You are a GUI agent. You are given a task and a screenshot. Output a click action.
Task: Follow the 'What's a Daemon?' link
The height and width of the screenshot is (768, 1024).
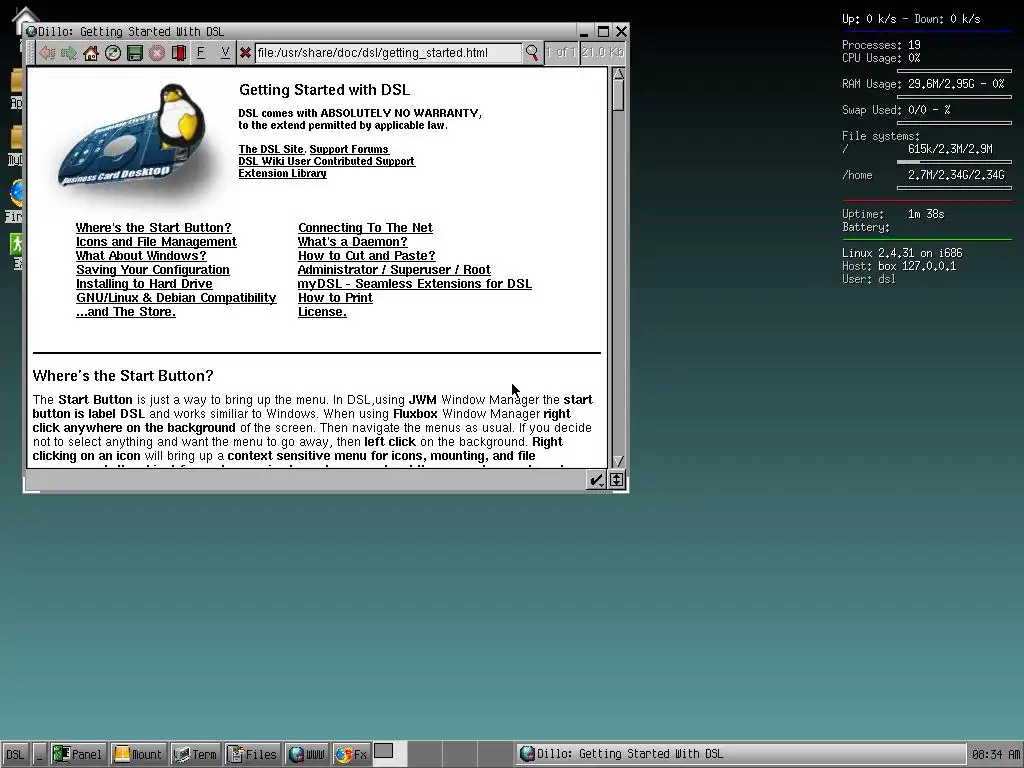pyautogui.click(x=353, y=242)
